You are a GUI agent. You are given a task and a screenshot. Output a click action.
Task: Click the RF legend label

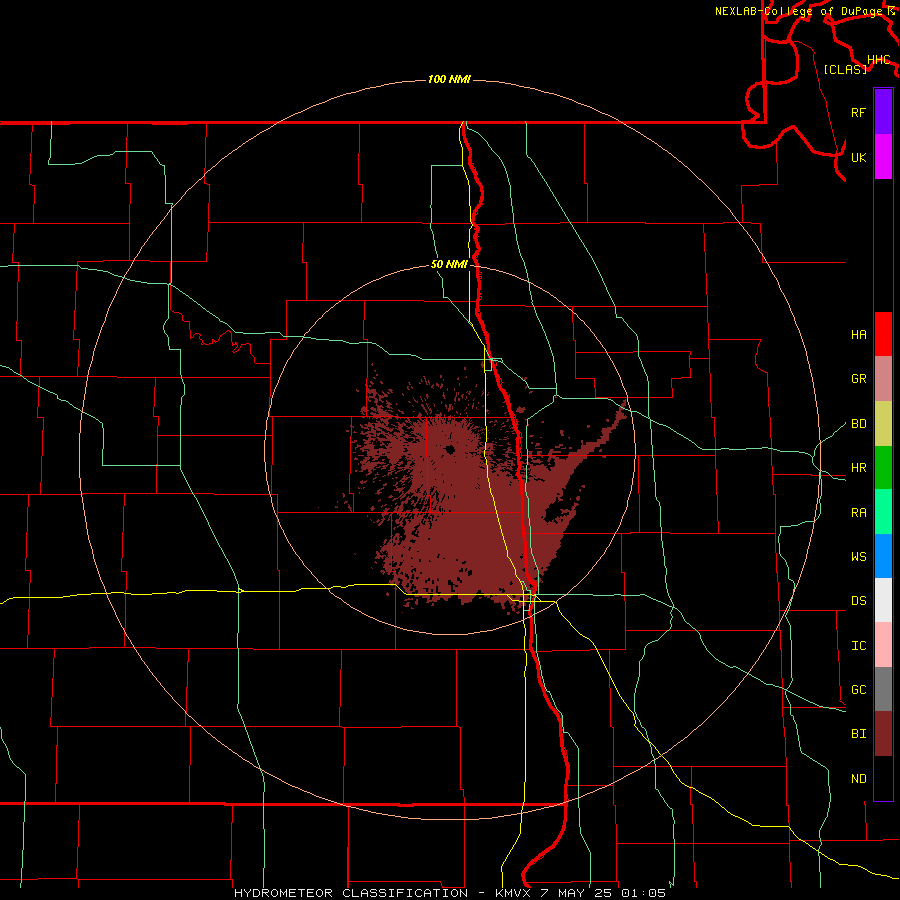[x=858, y=112]
